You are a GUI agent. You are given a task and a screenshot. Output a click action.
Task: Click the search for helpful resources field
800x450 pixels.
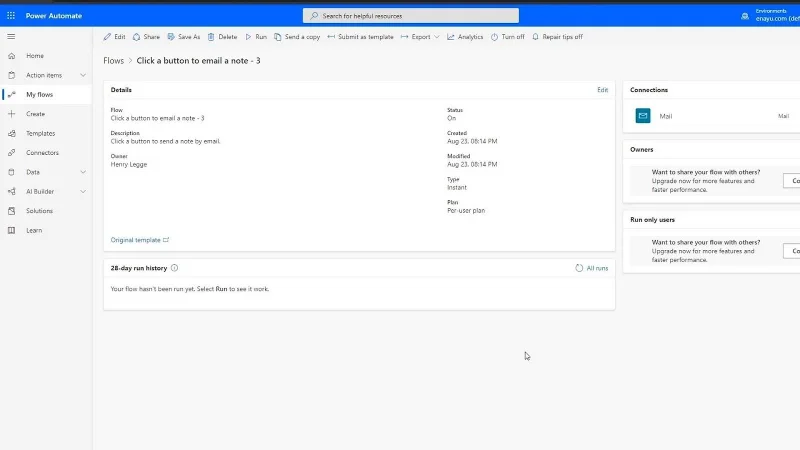click(x=411, y=16)
